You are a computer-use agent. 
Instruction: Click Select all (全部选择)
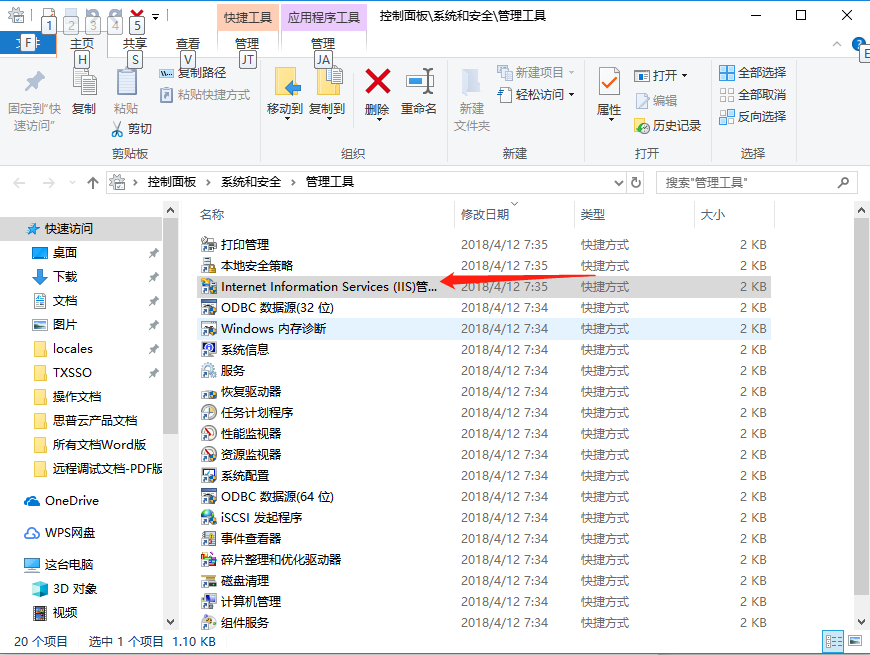coord(752,73)
